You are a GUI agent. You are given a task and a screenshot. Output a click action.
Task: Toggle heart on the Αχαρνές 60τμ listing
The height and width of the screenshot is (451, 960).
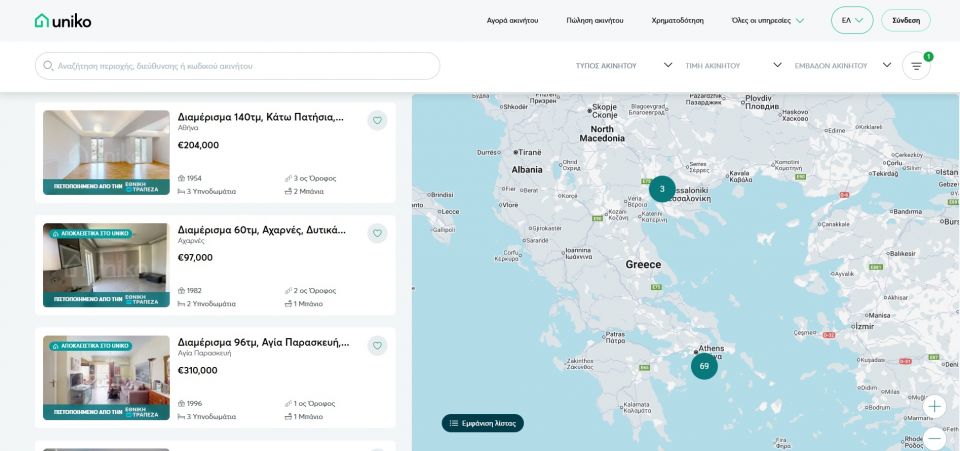pos(377,233)
